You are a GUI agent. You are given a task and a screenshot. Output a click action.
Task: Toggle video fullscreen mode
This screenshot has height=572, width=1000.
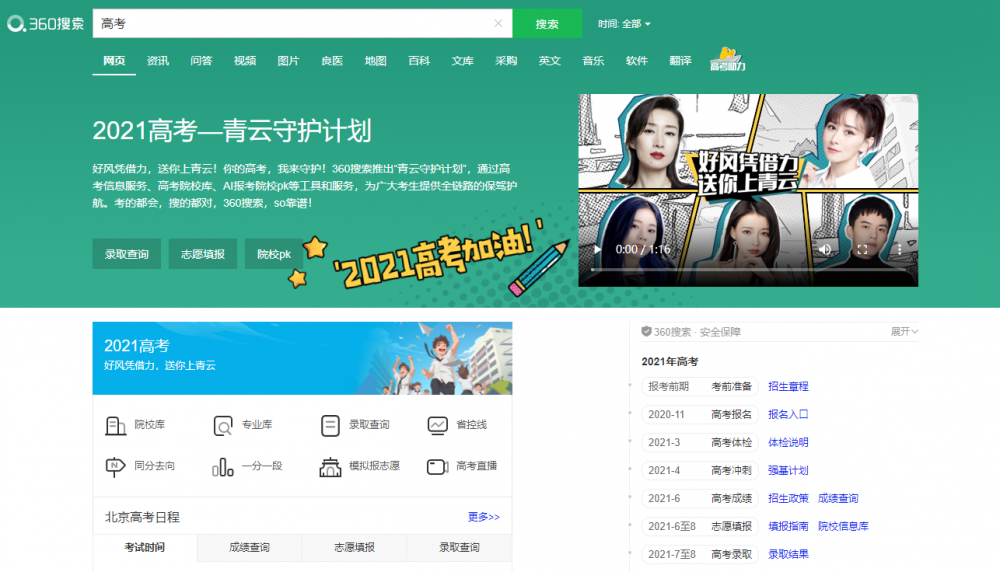(862, 249)
